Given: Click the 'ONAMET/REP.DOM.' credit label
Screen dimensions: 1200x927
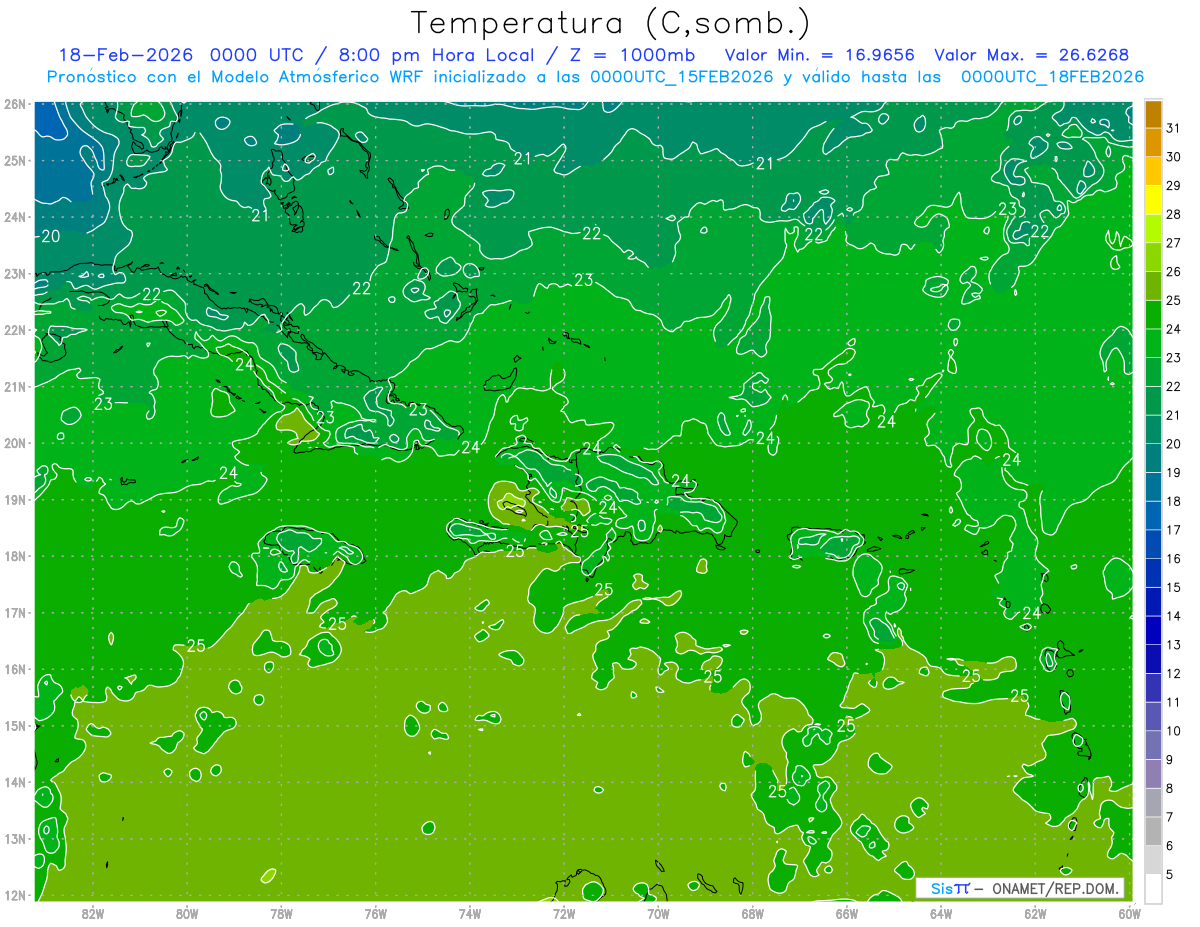Looking at the screenshot, I should point(1054,888).
